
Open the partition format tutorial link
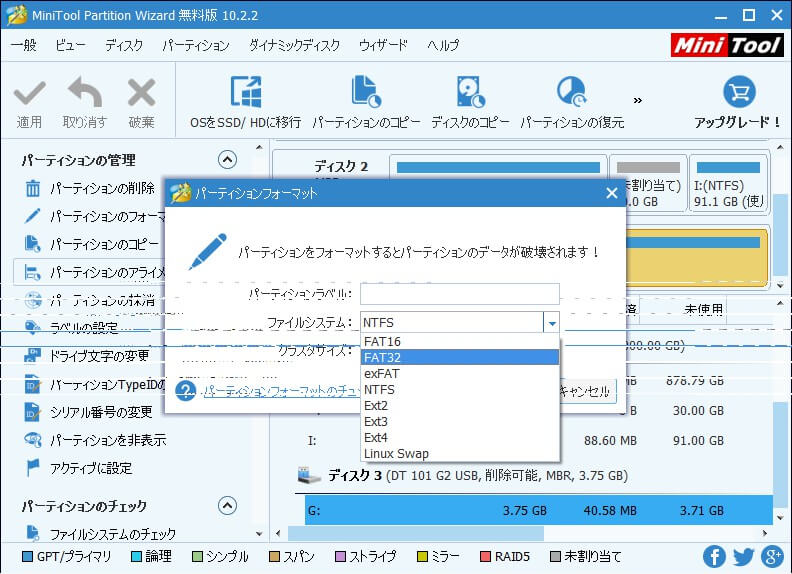tap(282, 392)
